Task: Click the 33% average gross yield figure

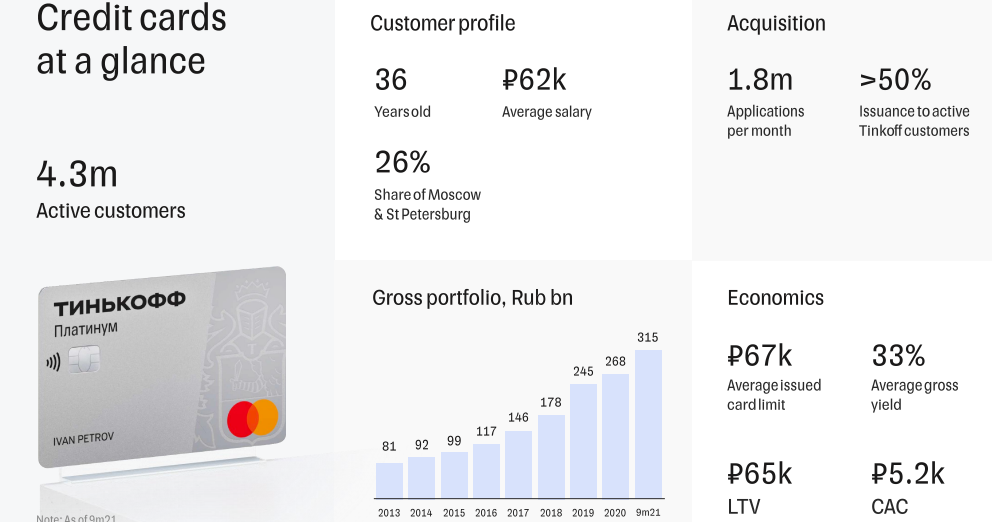Action: point(898,355)
